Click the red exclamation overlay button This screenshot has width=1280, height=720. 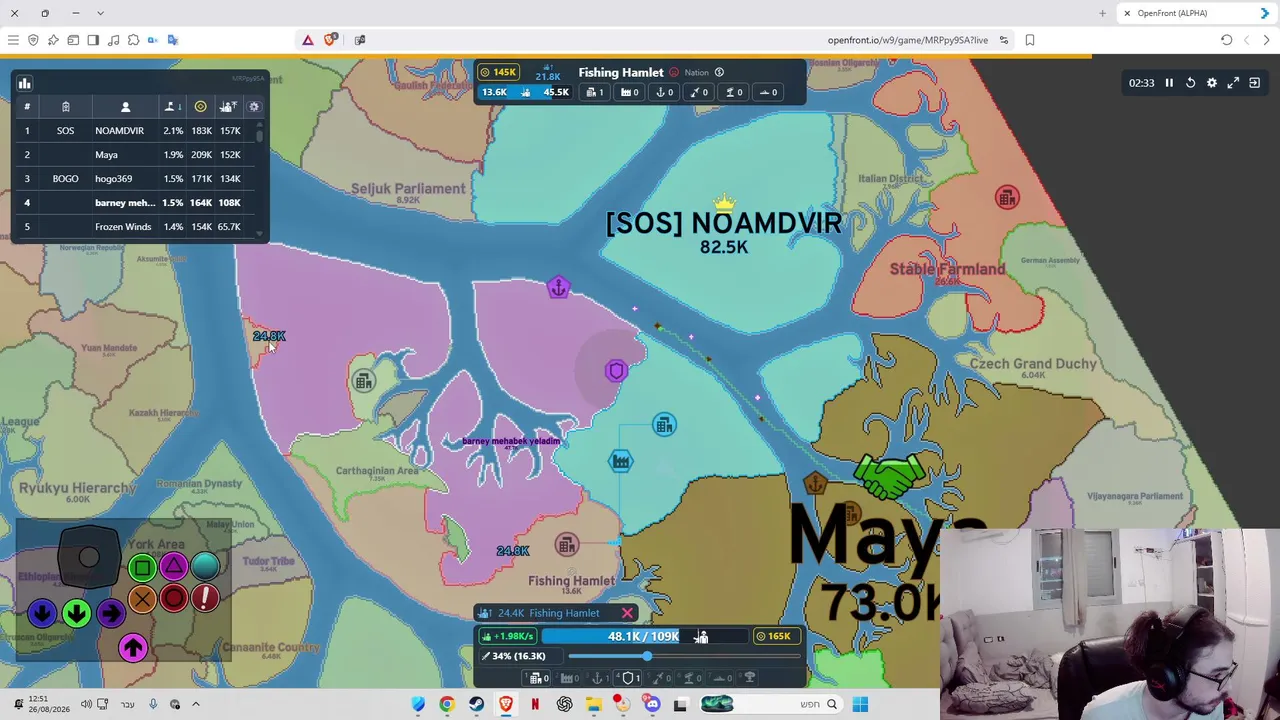tap(205, 598)
